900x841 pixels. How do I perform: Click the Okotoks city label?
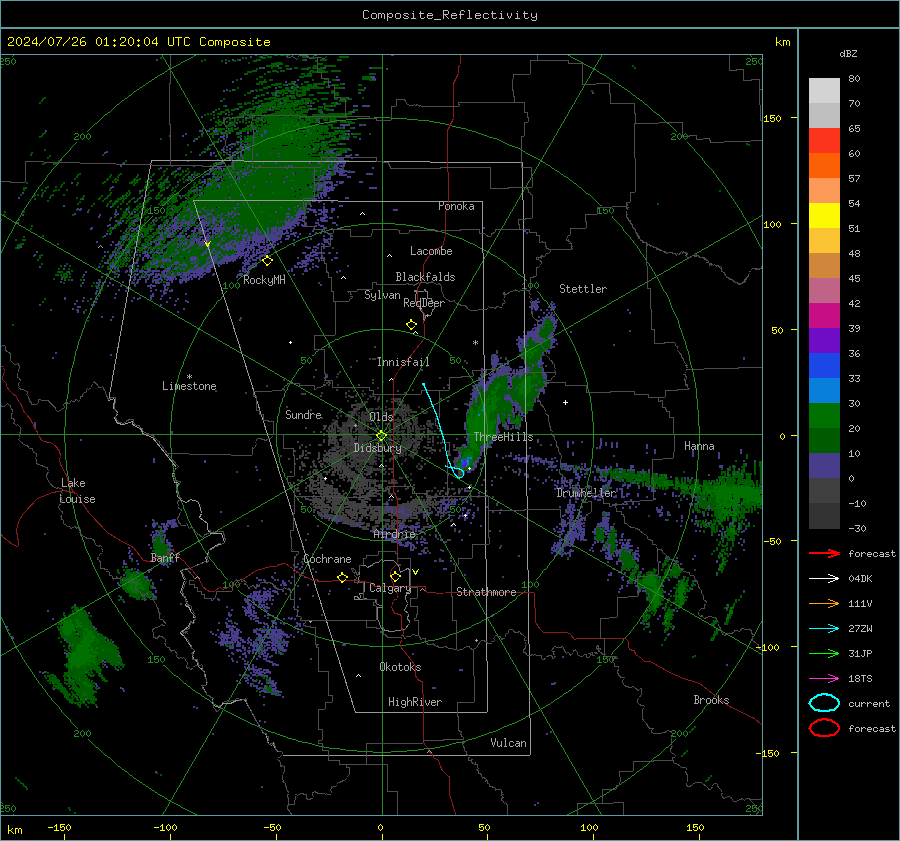click(400, 667)
